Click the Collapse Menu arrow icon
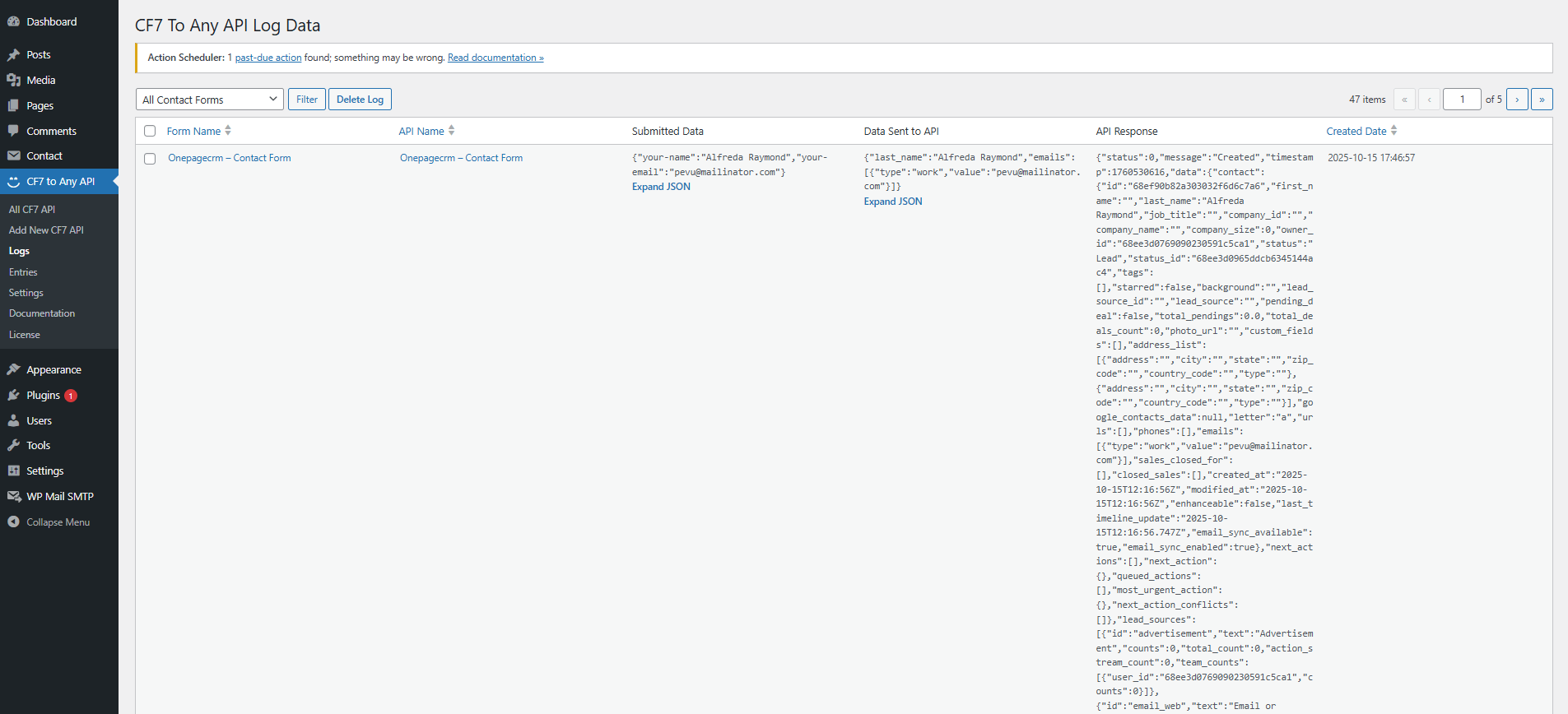 pyautogui.click(x=13, y=522)
